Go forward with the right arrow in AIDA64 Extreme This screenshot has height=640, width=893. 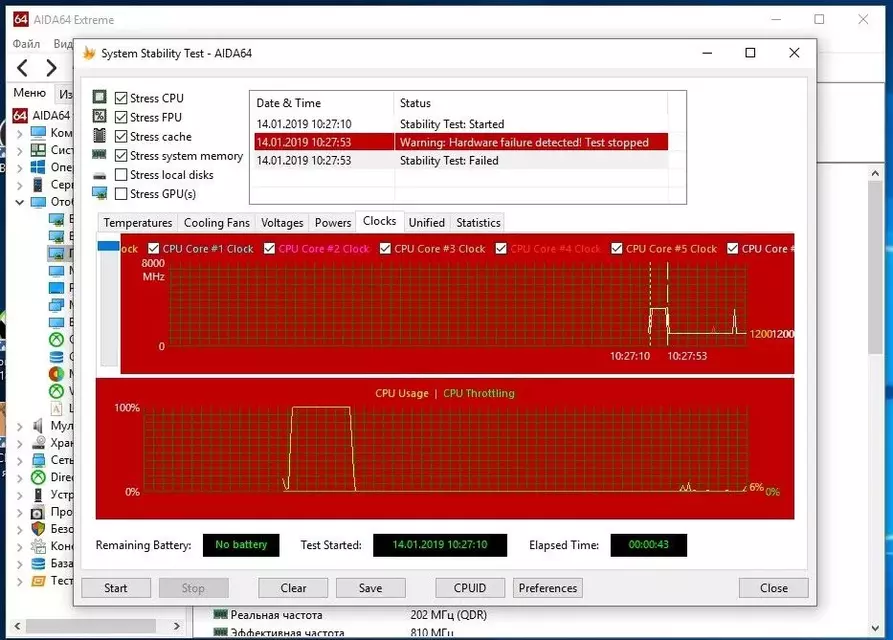tap(51, 68)
